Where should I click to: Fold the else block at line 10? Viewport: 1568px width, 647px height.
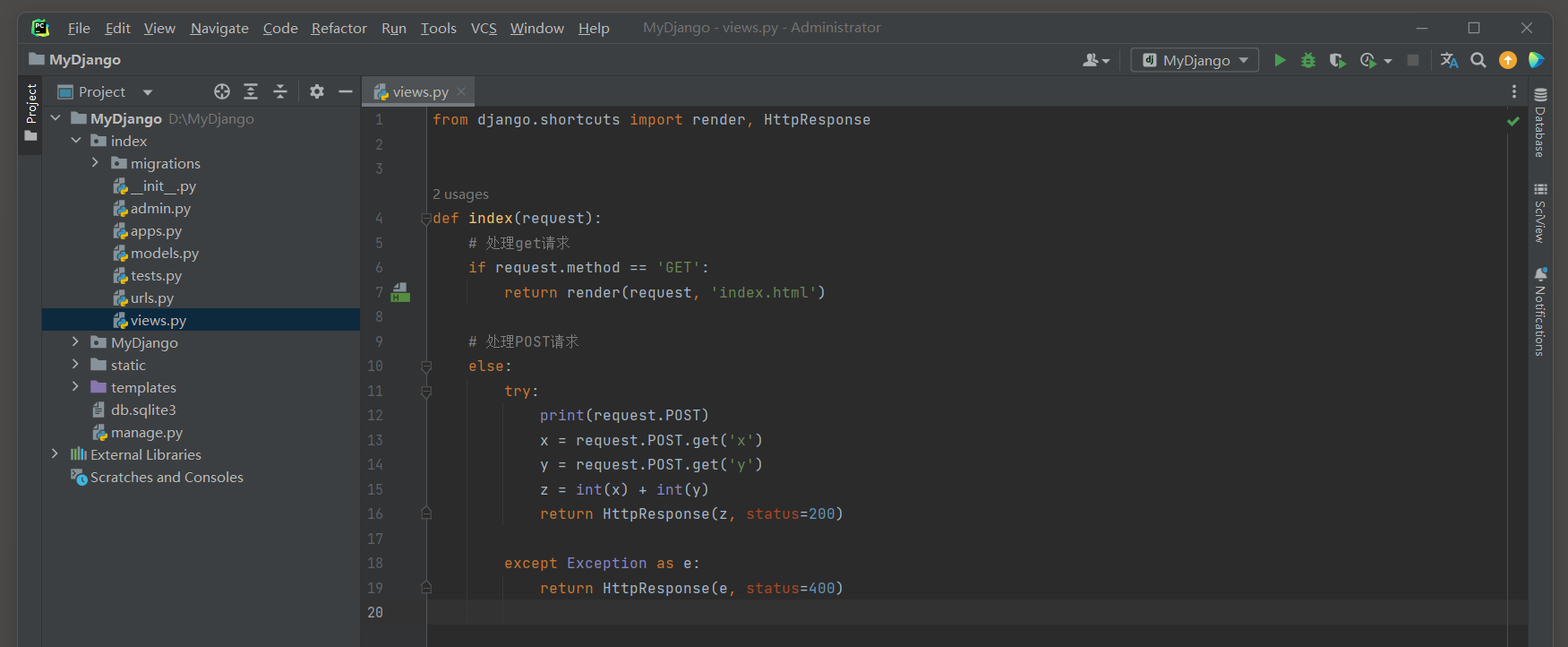coord(426,367)
